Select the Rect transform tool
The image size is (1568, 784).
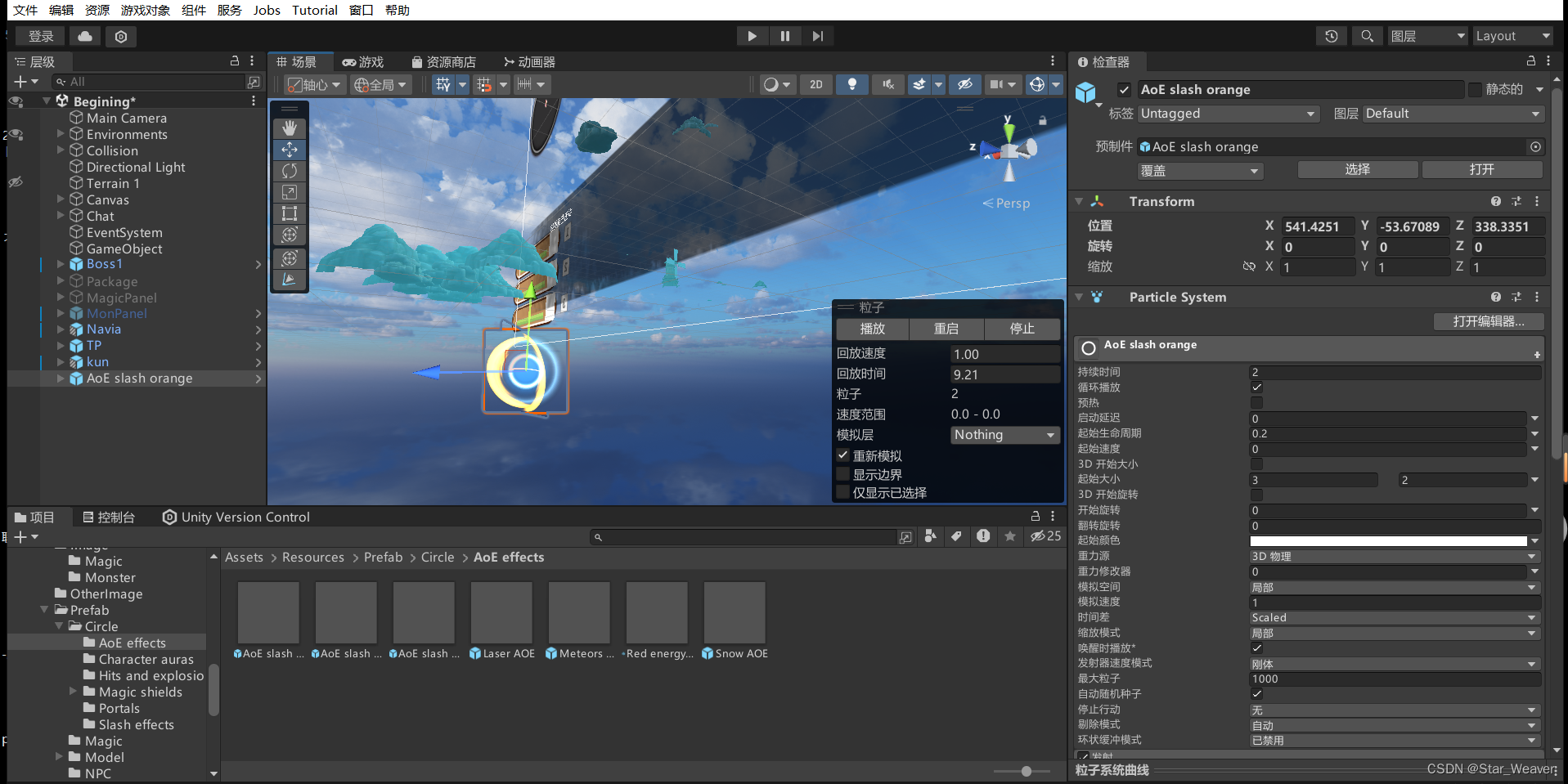[x=290, y=213]
